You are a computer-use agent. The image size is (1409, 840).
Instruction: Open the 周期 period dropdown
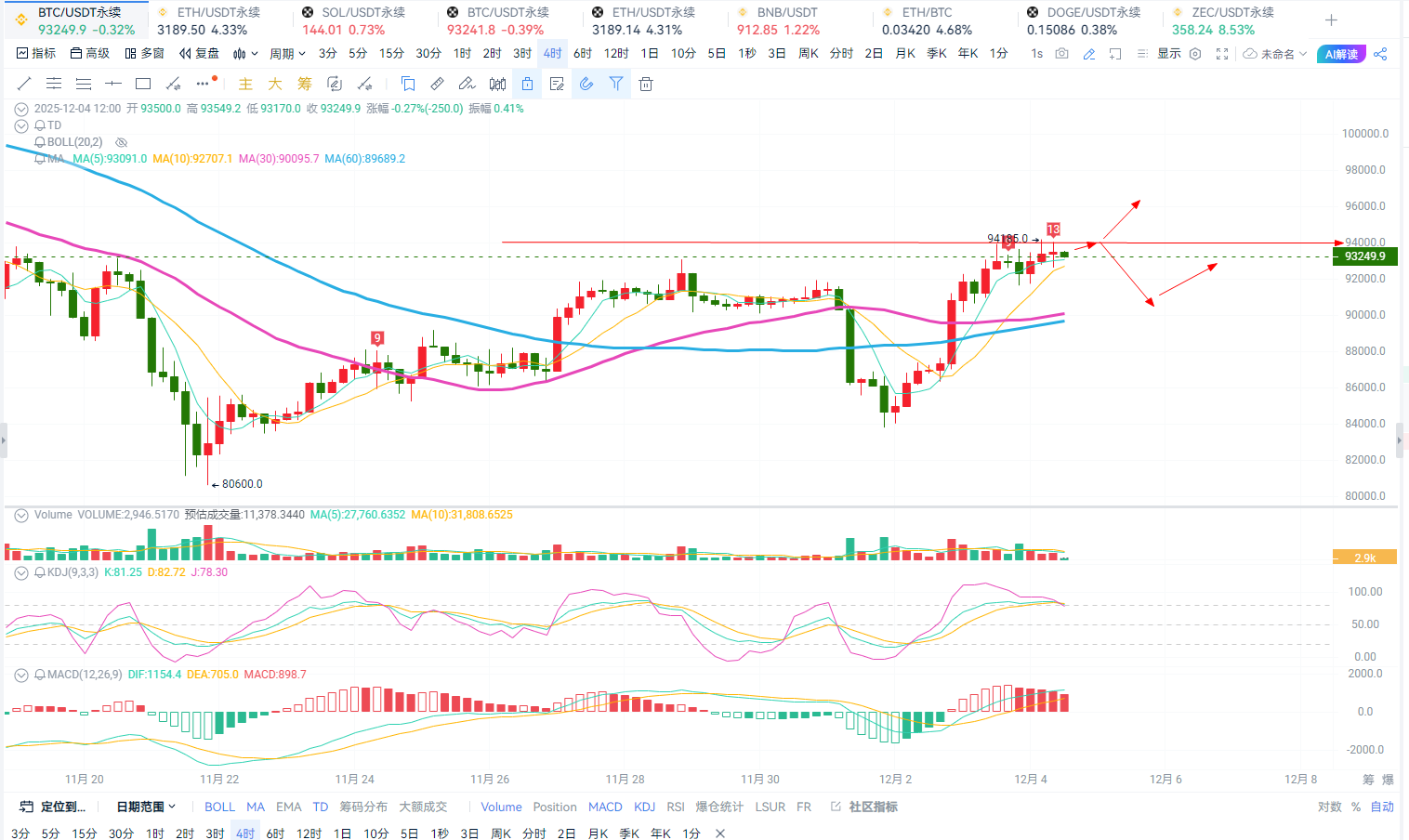287,54
